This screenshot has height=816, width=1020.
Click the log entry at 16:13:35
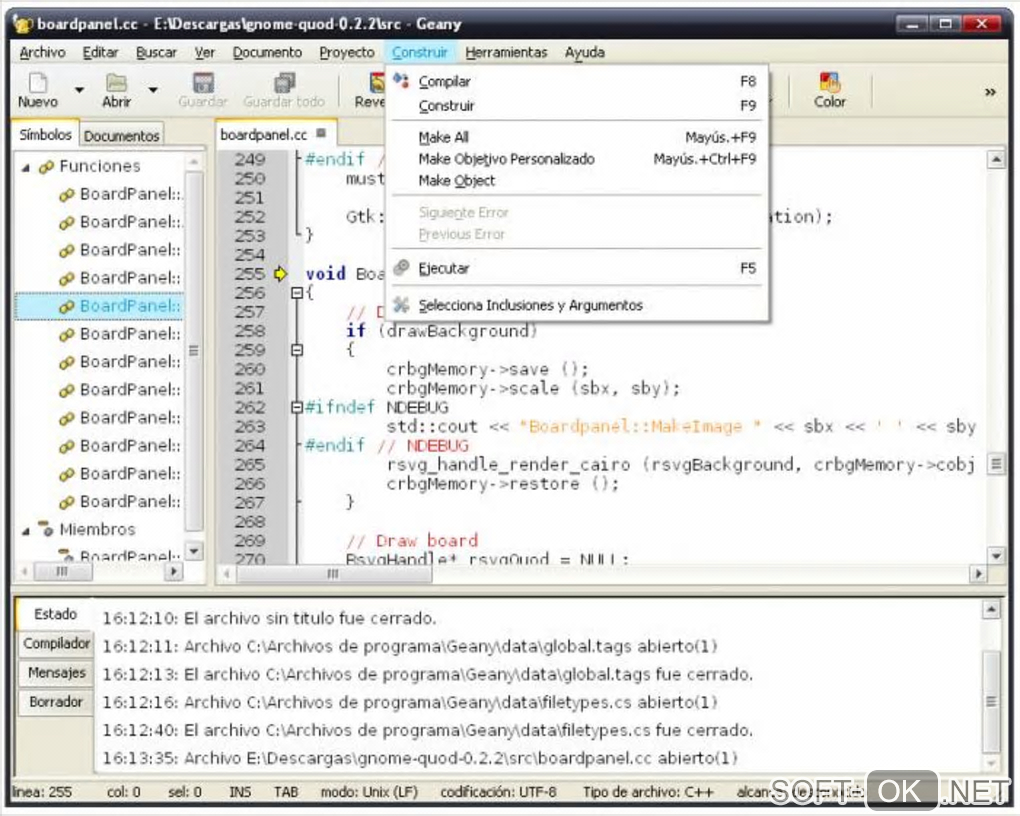click(420, 758)
